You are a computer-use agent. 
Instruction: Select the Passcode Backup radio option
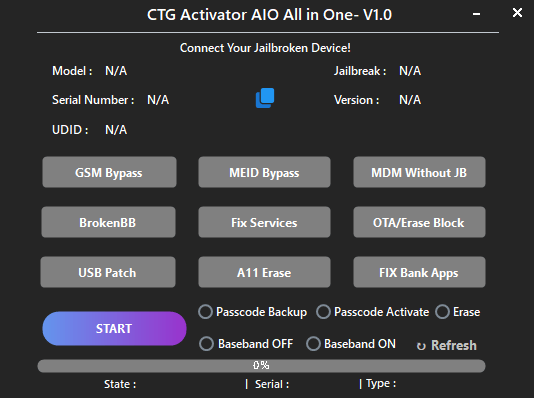[205, 312]
